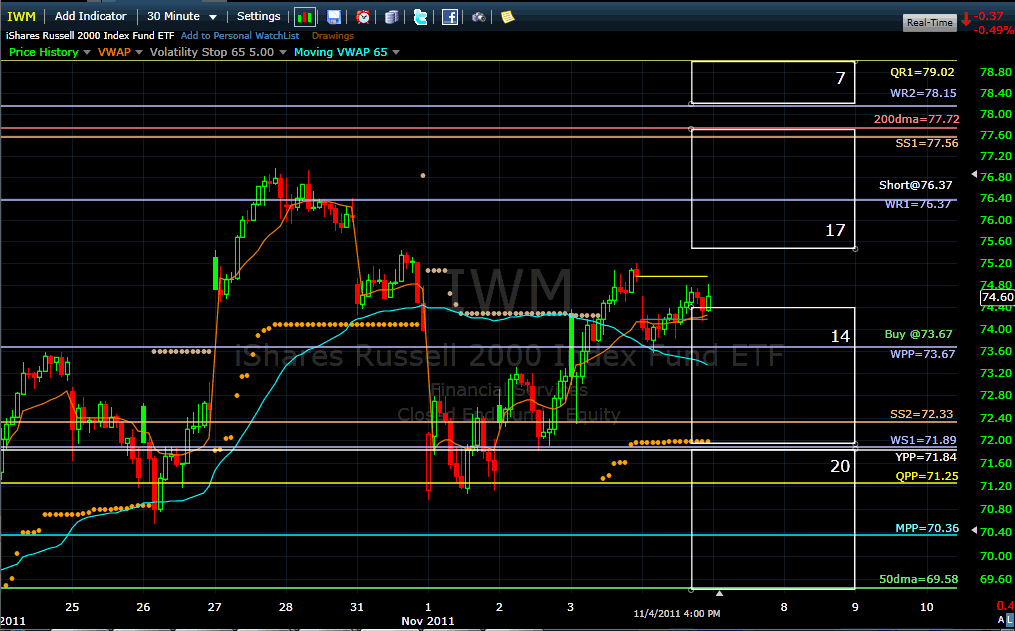The image size is (1015, 631).
Task: Click the Moving VWAP 65 label
Action: (x=340, y=52)
